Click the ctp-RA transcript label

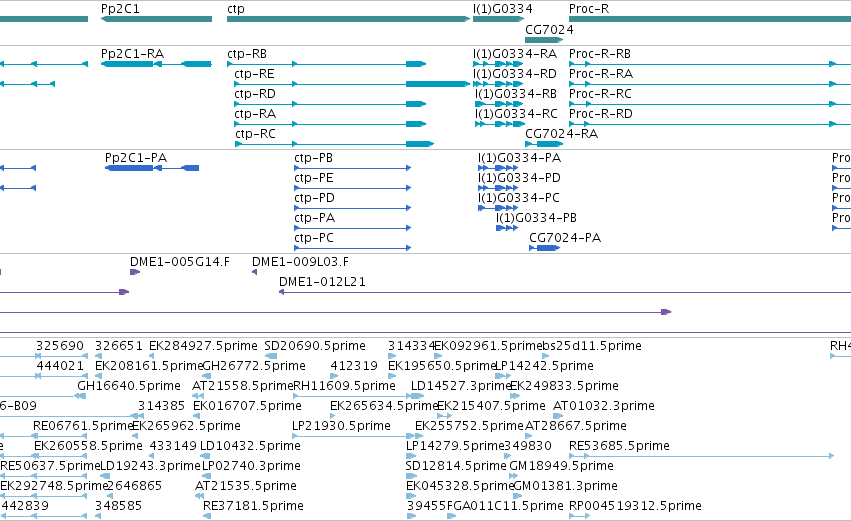(255, 114)
